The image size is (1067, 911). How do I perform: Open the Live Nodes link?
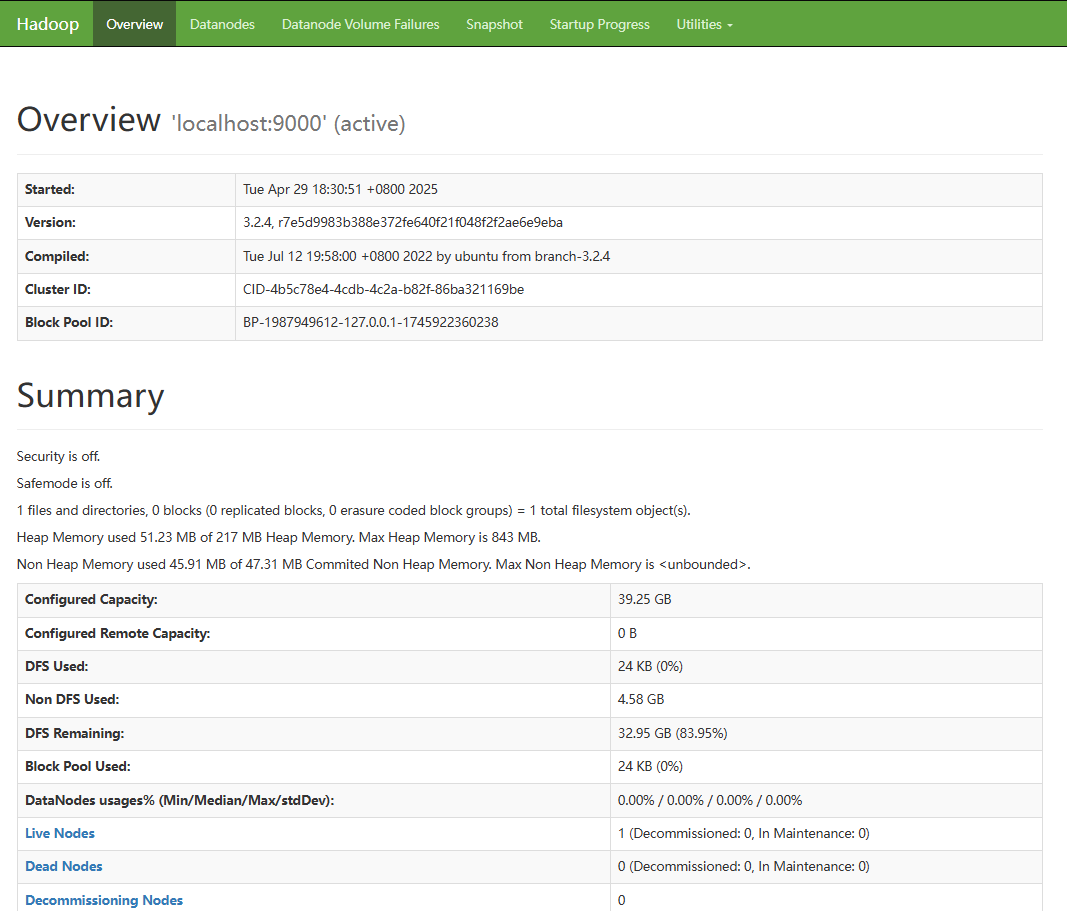click(60, 833)
